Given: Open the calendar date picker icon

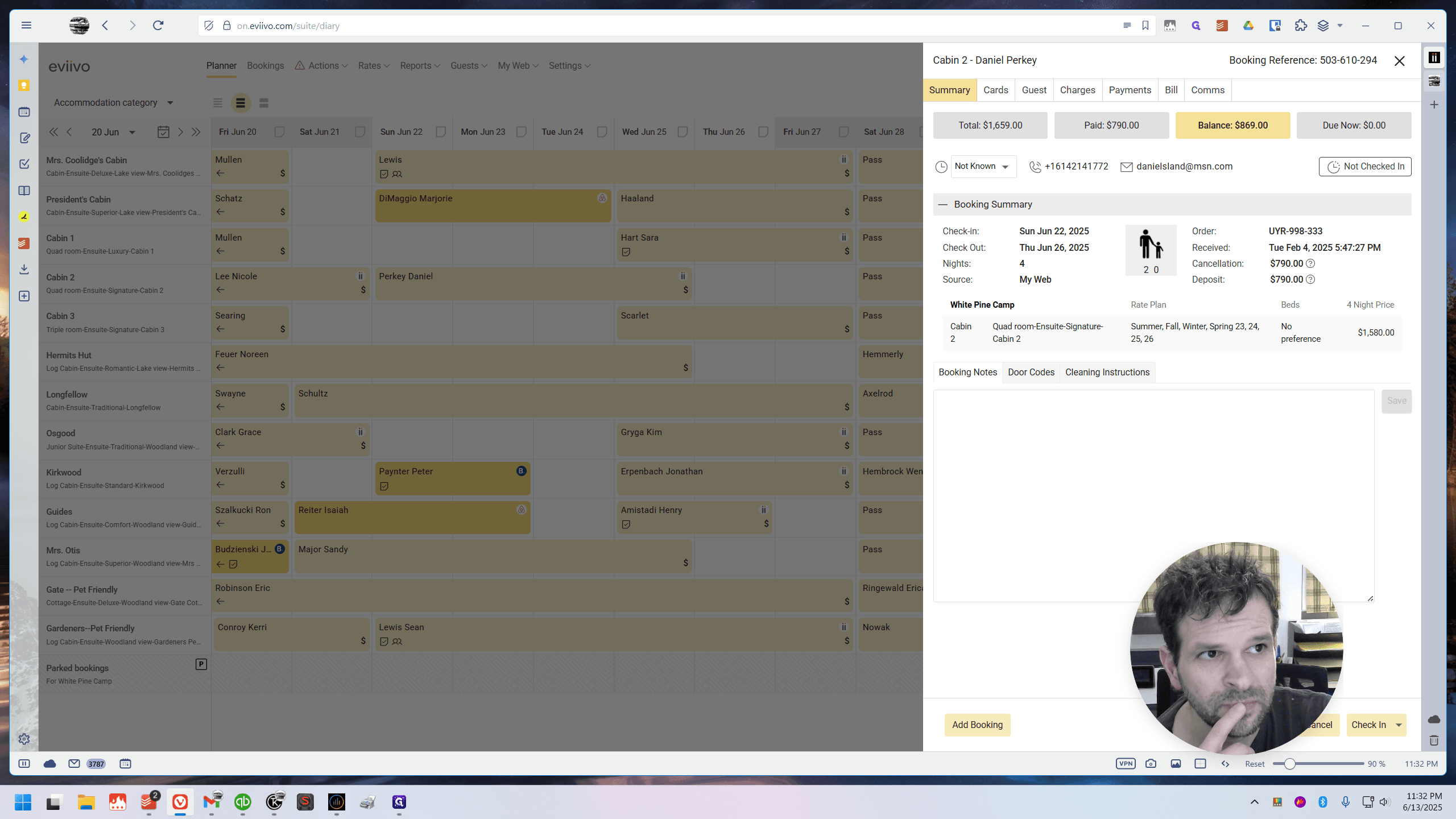Looking at the screenshot, I should (x=163, y=132).
